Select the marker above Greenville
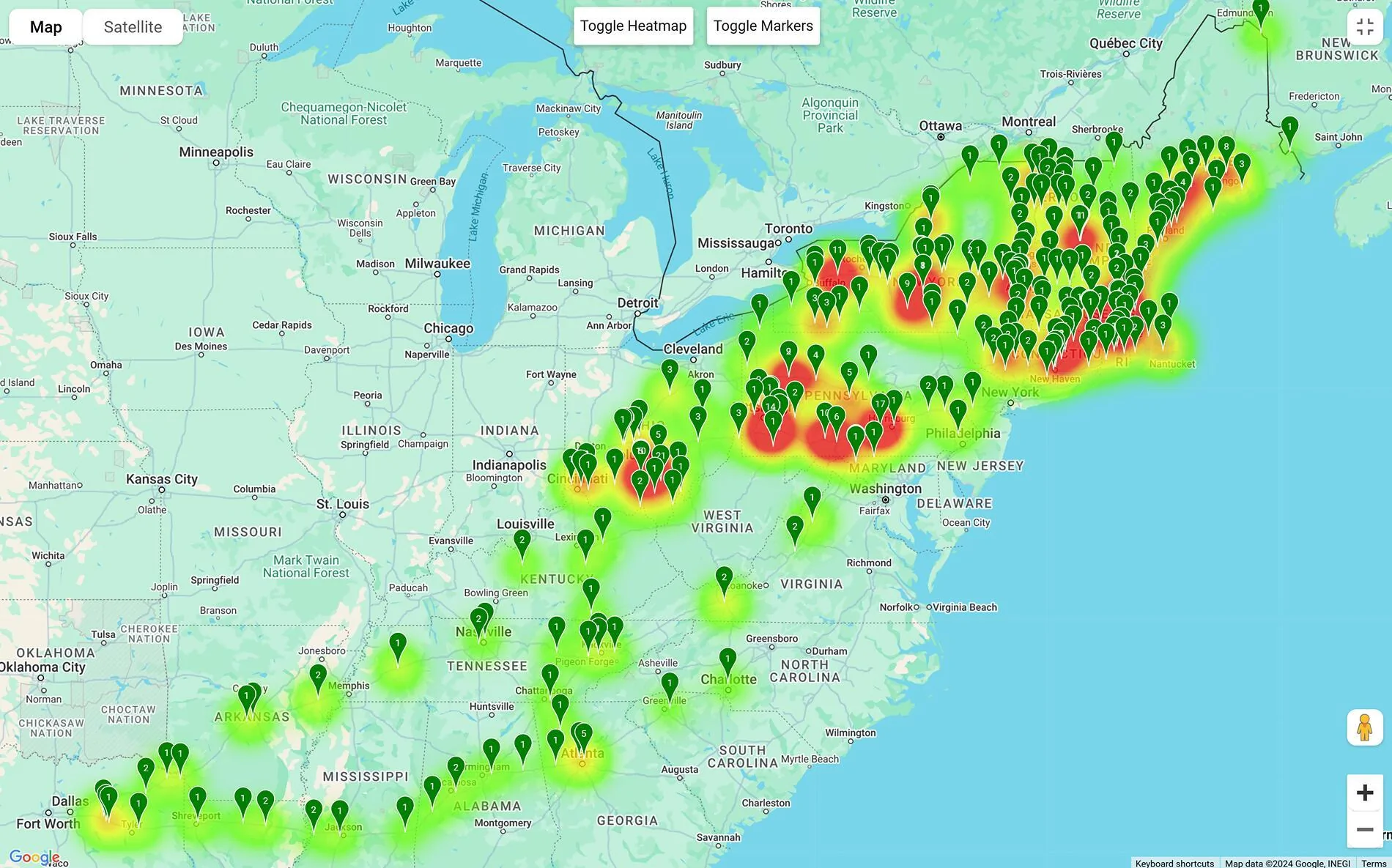Screen dimensions: 1392x868 tap(669, 687)
